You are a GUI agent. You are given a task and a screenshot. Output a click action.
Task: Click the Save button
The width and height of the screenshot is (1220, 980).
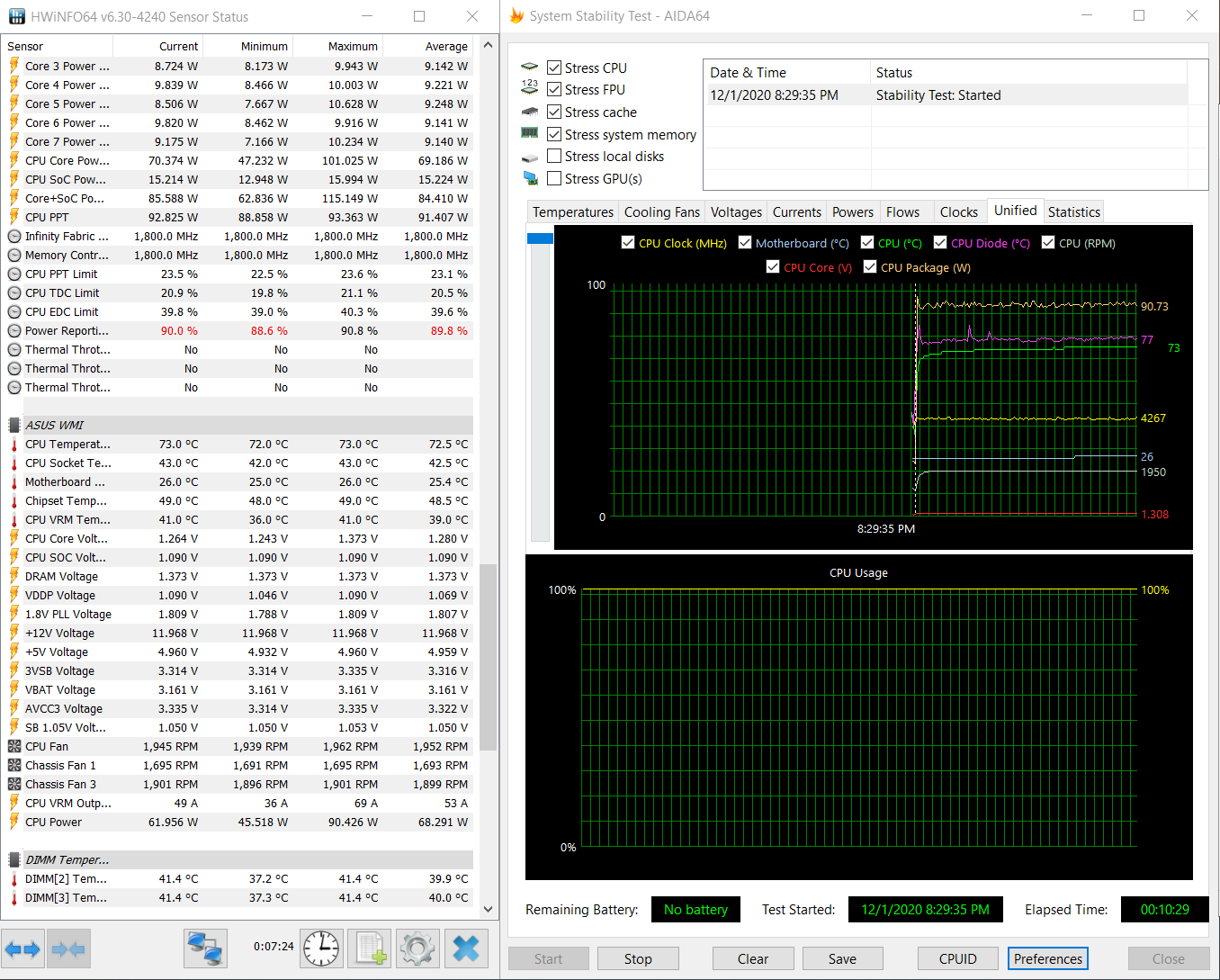point(842,958)
